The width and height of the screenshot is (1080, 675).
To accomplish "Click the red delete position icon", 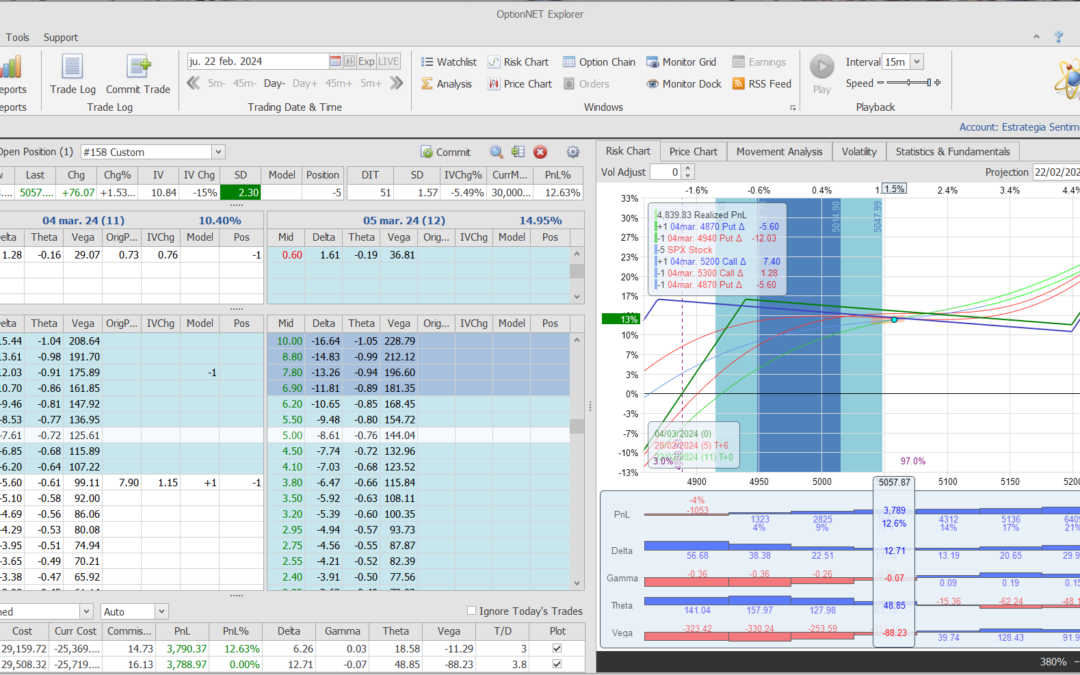I will (x=540, y=152).
